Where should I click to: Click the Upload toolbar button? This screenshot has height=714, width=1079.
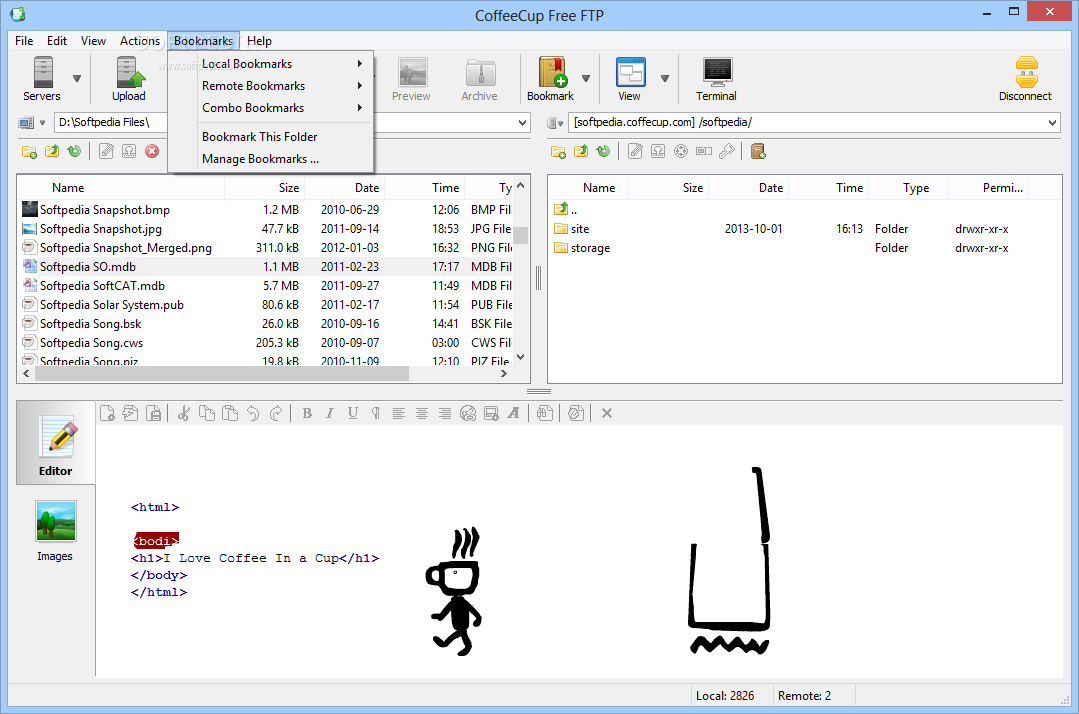129,78
